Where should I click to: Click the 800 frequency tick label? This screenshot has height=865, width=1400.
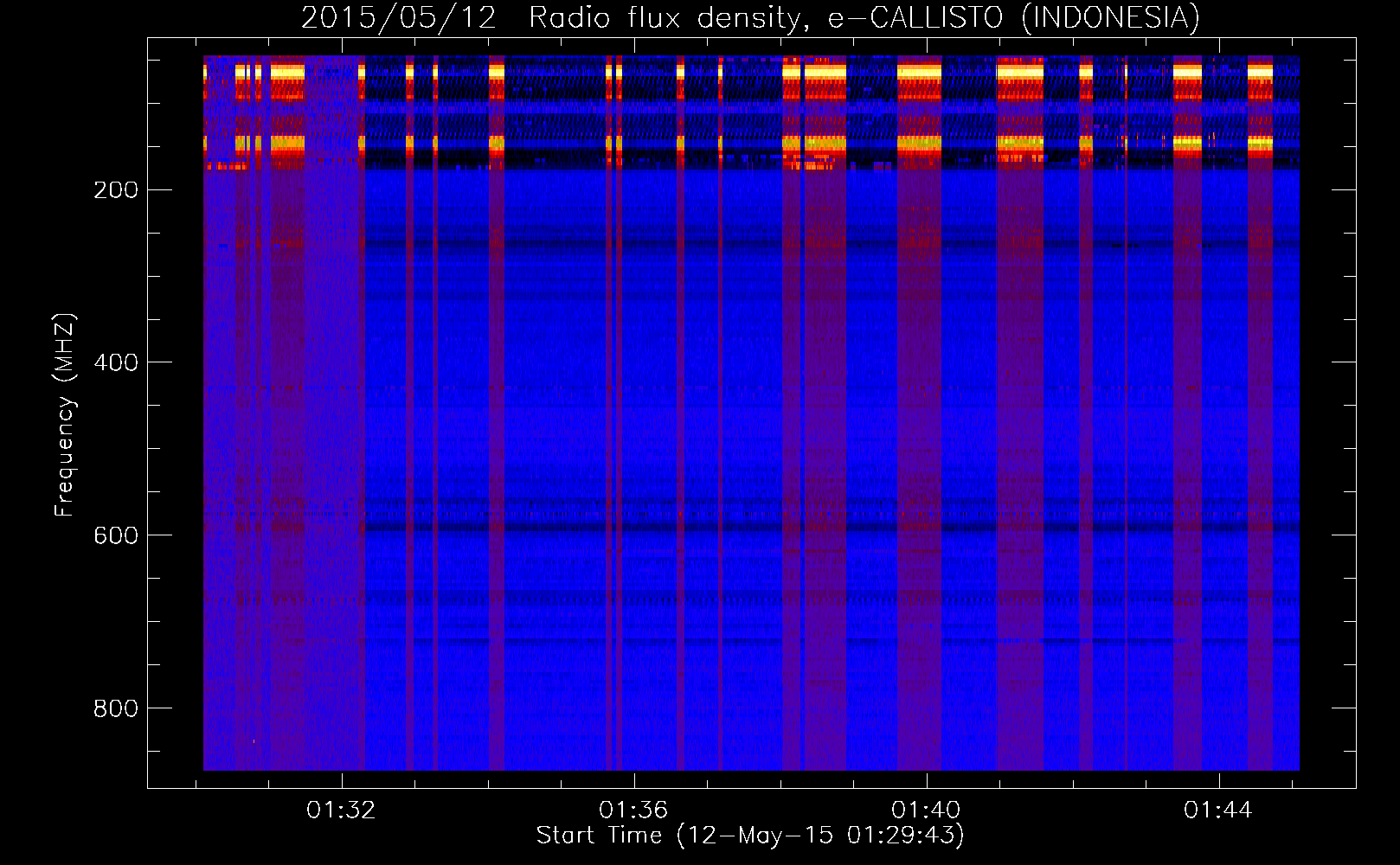pos(116,708)
